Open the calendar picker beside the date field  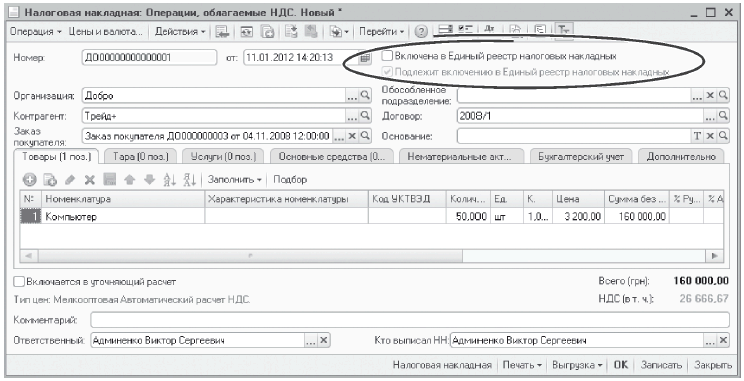click(364, 58)
